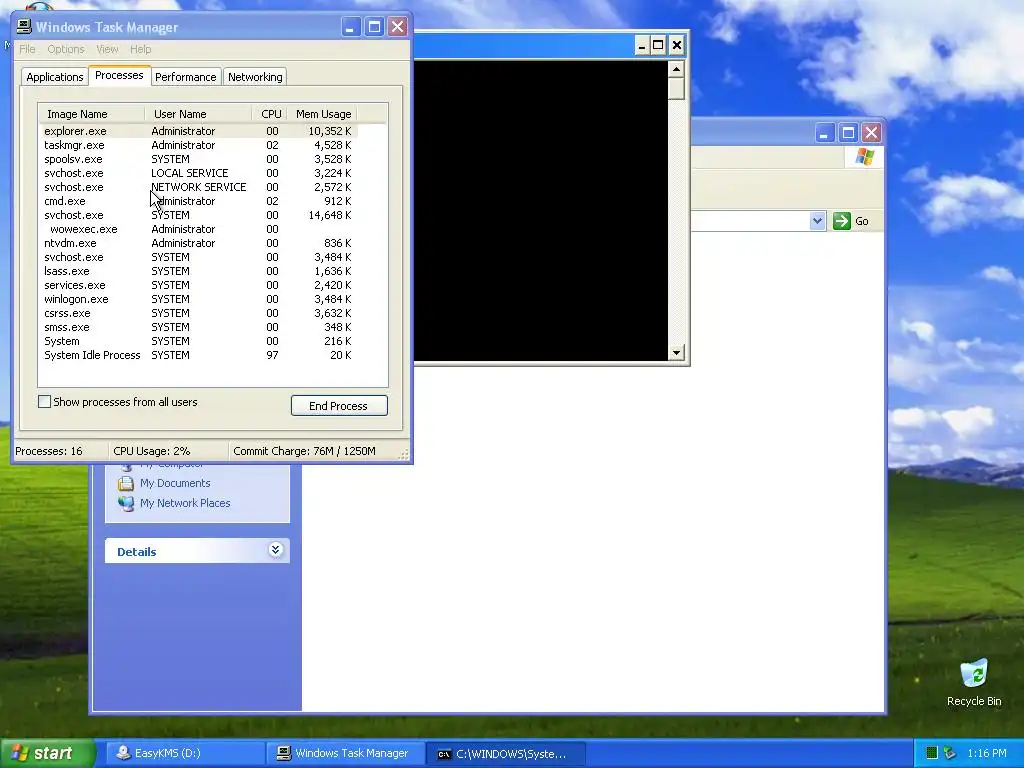This screenshot has height=768, width=1024.
Task: Select the taskmgr.exe process row
Action: (x=198, y=145)
